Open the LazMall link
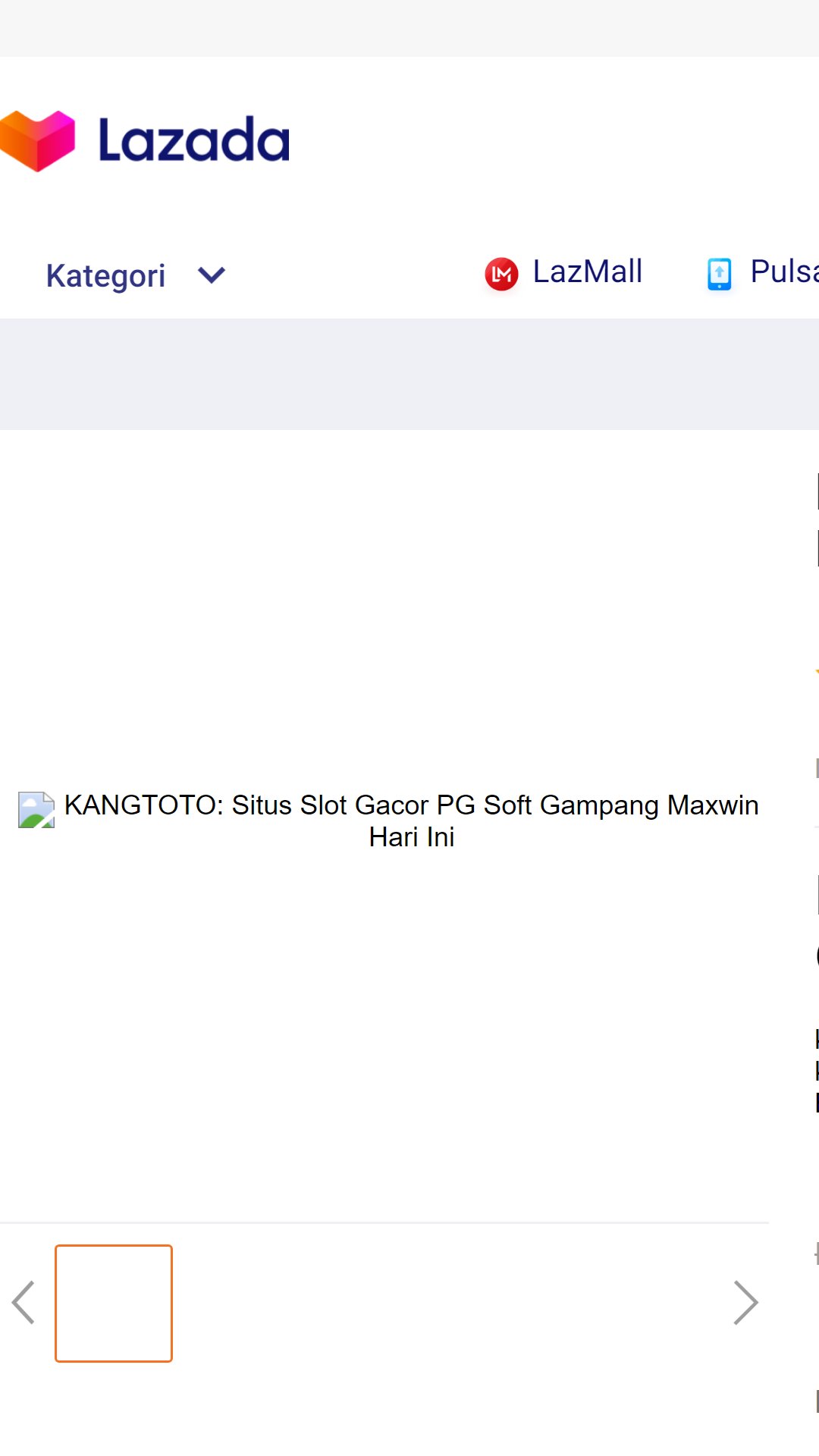Screen dimensions: 819x1456 click(x=587, y=271)
